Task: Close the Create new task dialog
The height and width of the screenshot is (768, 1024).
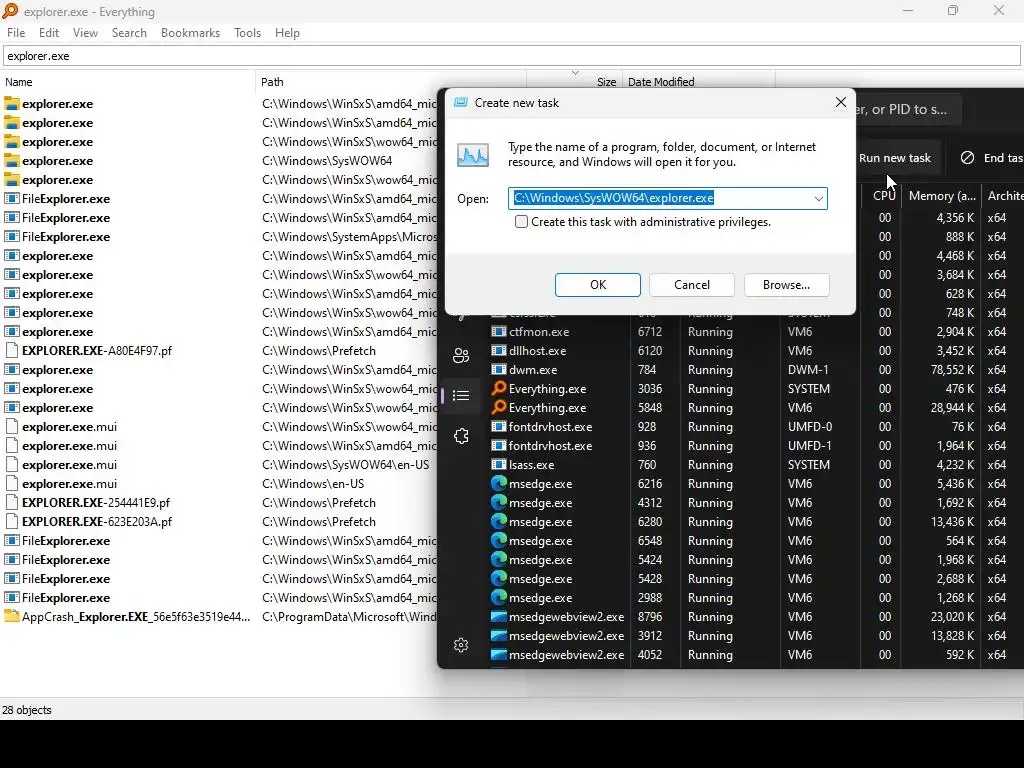Action: (841, 103)
